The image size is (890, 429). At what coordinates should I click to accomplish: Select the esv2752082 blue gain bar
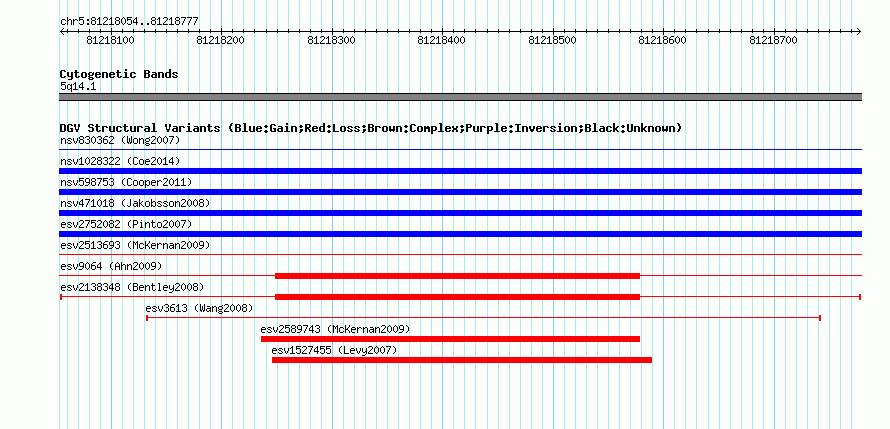pyautogui.click(x=460, y=234)
